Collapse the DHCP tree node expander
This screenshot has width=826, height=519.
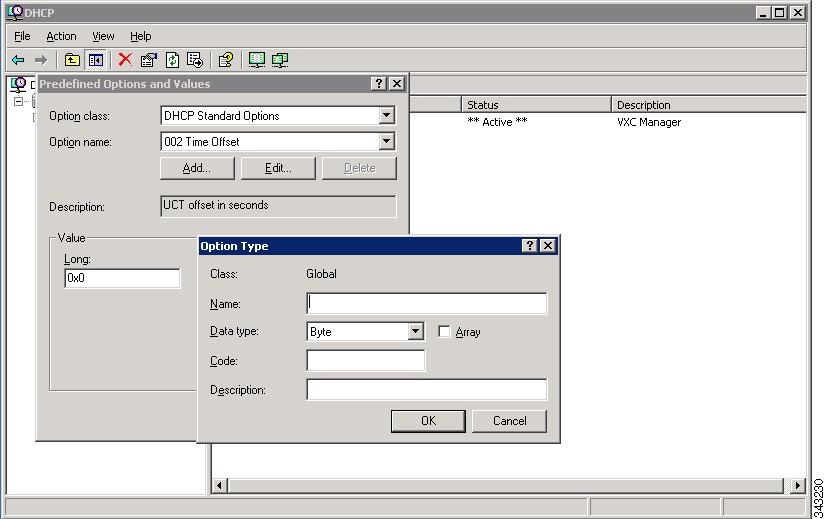pyautogui.click(x=18, y=101)
